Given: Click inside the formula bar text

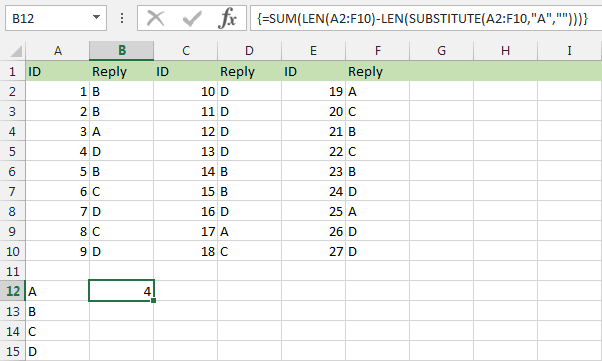Looking at the screenshot, I should pos(422,18).
